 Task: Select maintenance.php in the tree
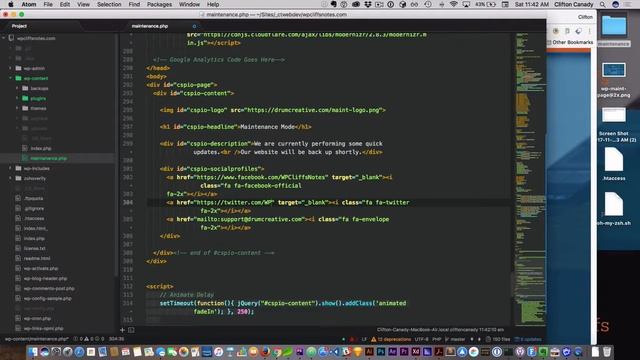[49, 158]
